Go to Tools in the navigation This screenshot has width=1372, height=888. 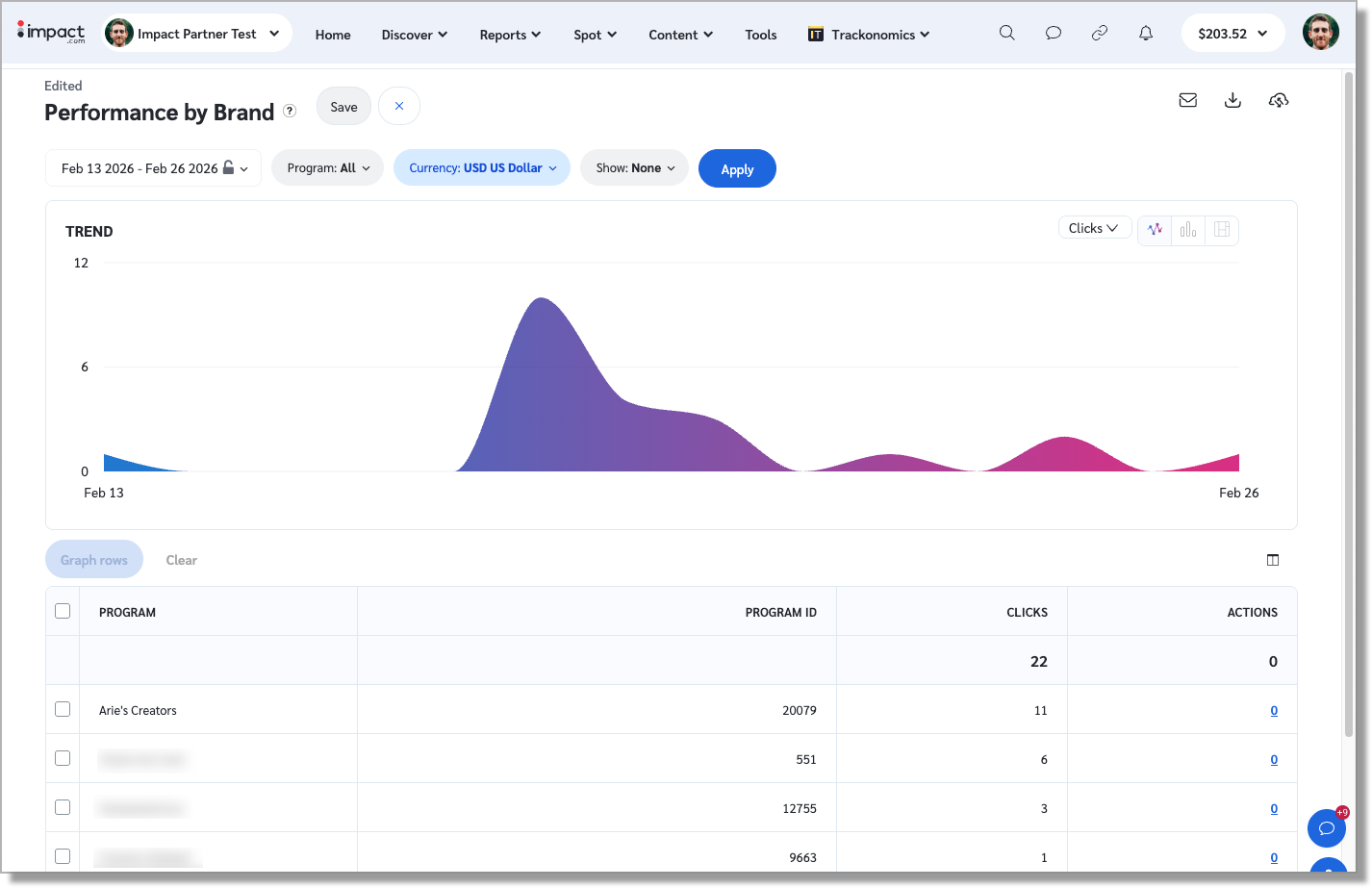760,35
